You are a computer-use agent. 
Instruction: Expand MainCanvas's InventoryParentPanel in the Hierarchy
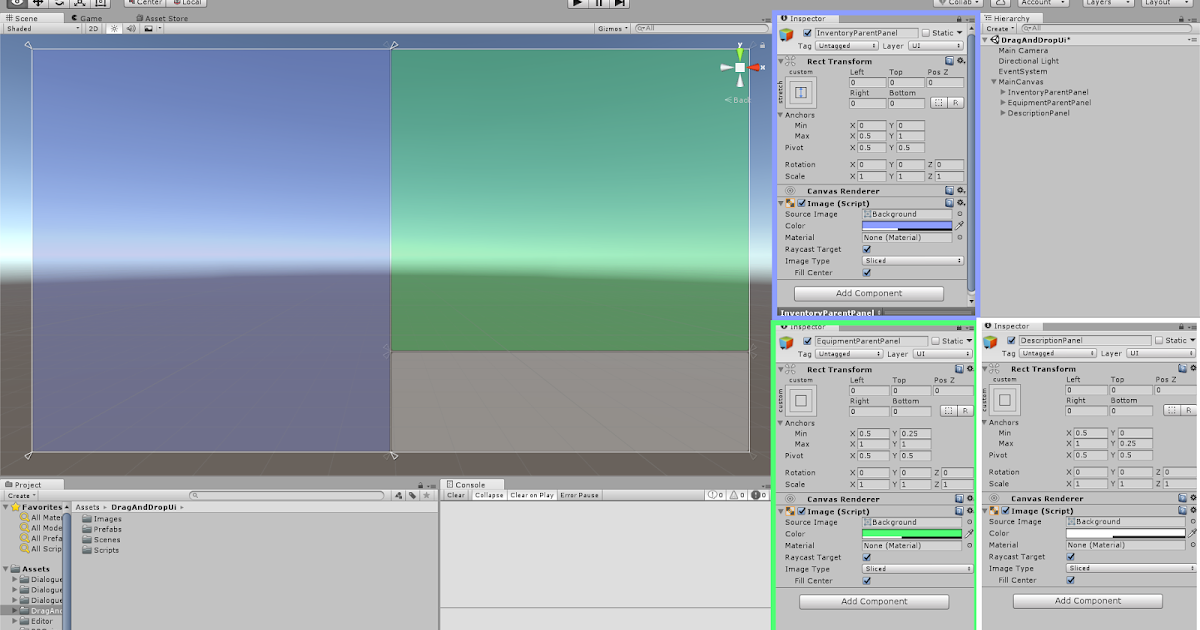(1004, 92)
